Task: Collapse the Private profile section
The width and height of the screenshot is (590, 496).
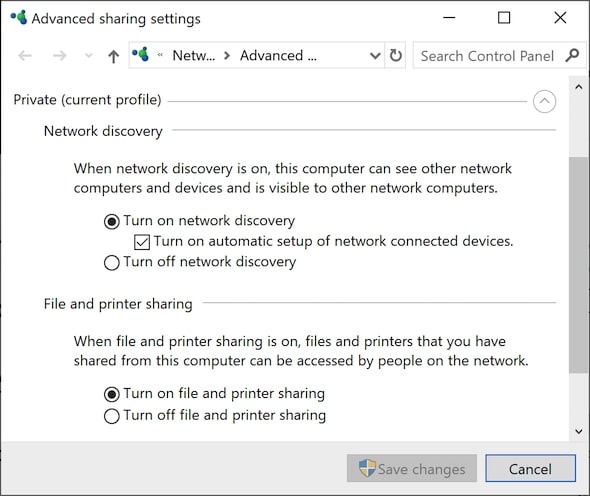Action: pyautogui.click(x=544, y=101)
